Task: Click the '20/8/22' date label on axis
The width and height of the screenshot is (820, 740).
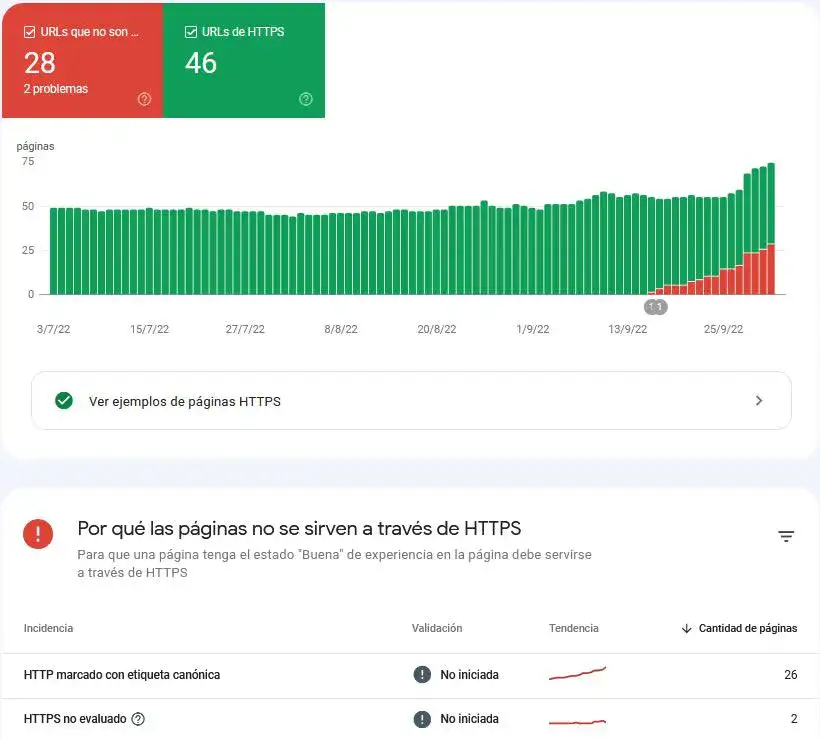Action: point(437,329)
